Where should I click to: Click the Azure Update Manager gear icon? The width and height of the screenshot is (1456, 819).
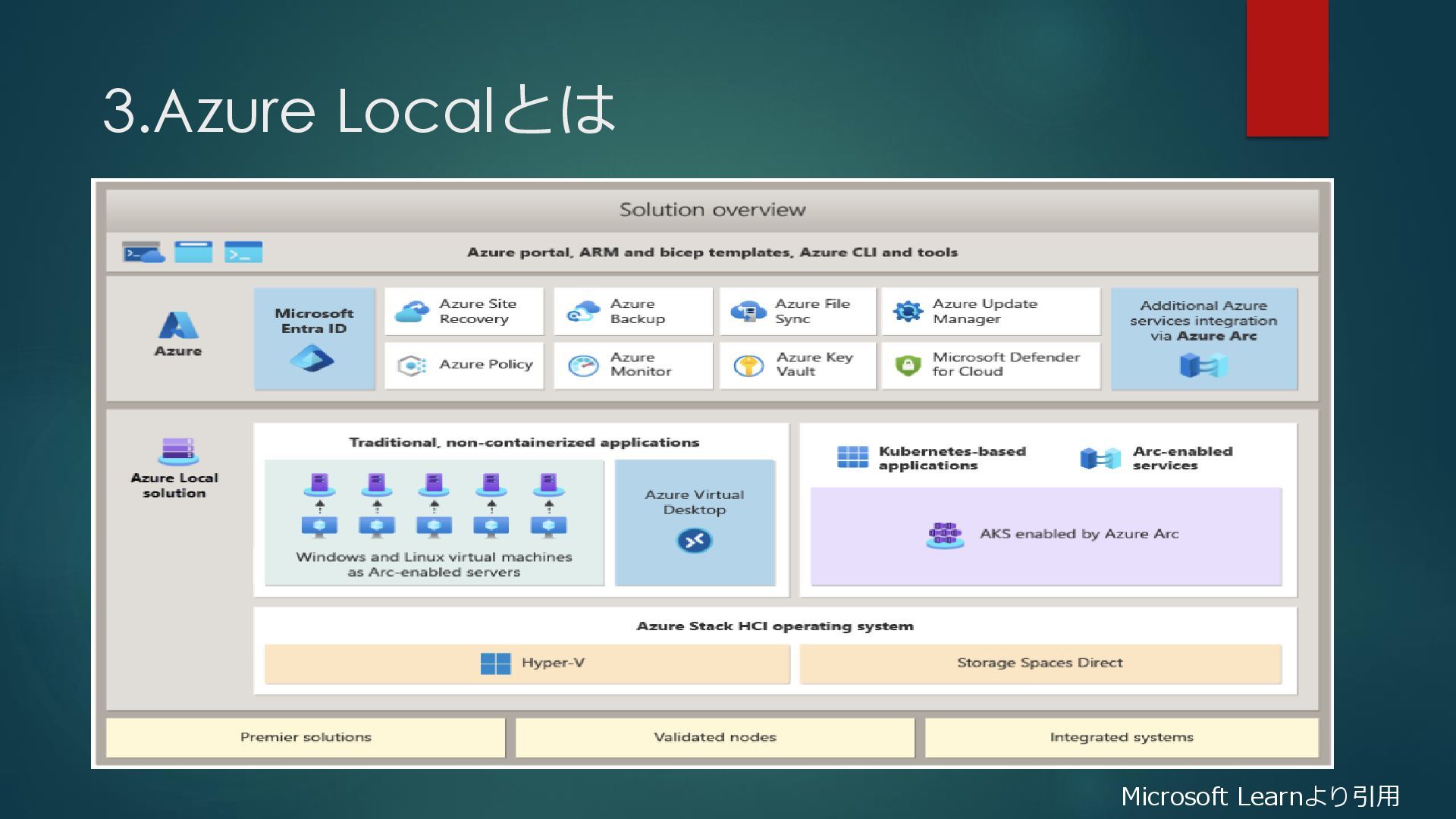coord(907,311)
